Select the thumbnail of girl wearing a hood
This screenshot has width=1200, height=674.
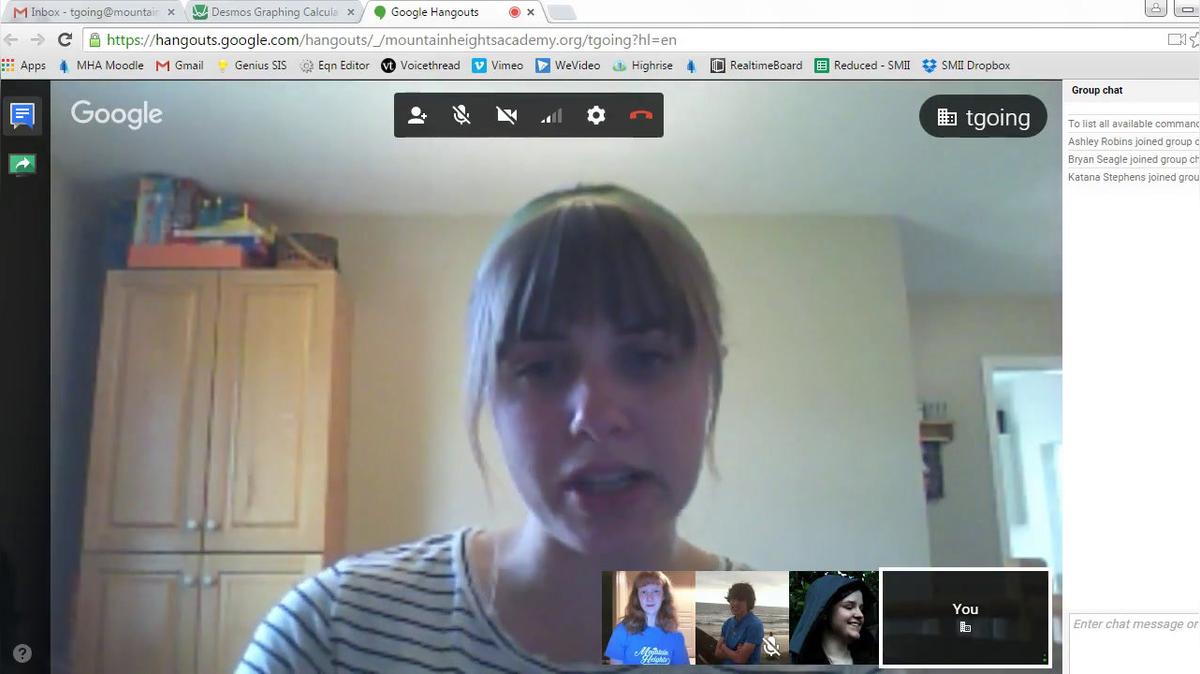click(834, 618)
